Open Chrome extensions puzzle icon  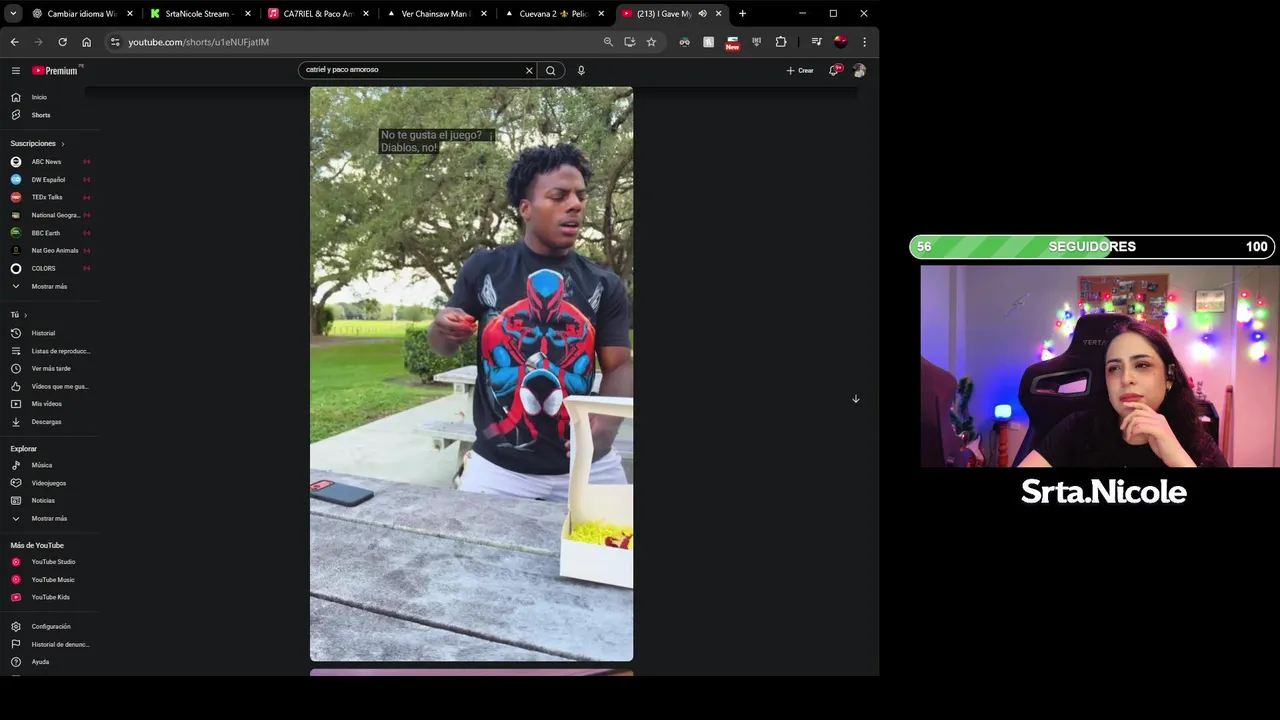tap(781, 42)
